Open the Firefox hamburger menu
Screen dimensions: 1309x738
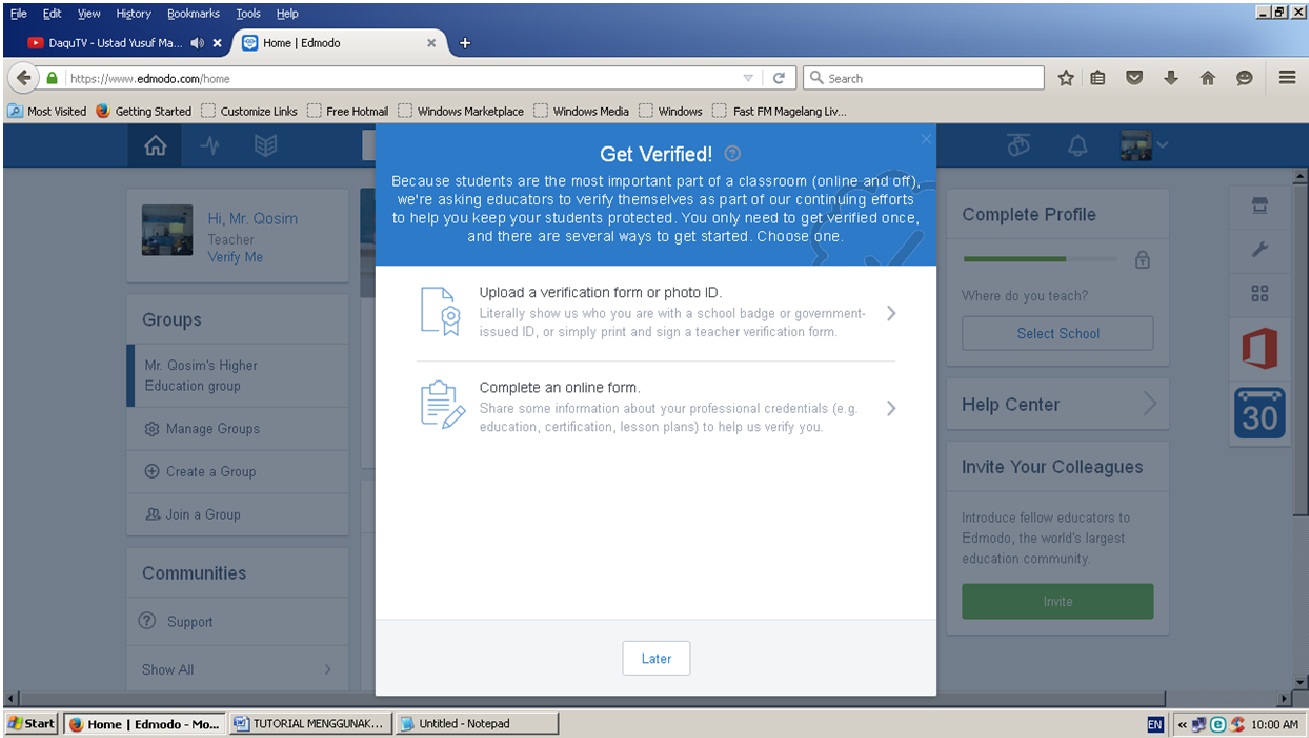pyautogui.click(x=1287, y=78)
